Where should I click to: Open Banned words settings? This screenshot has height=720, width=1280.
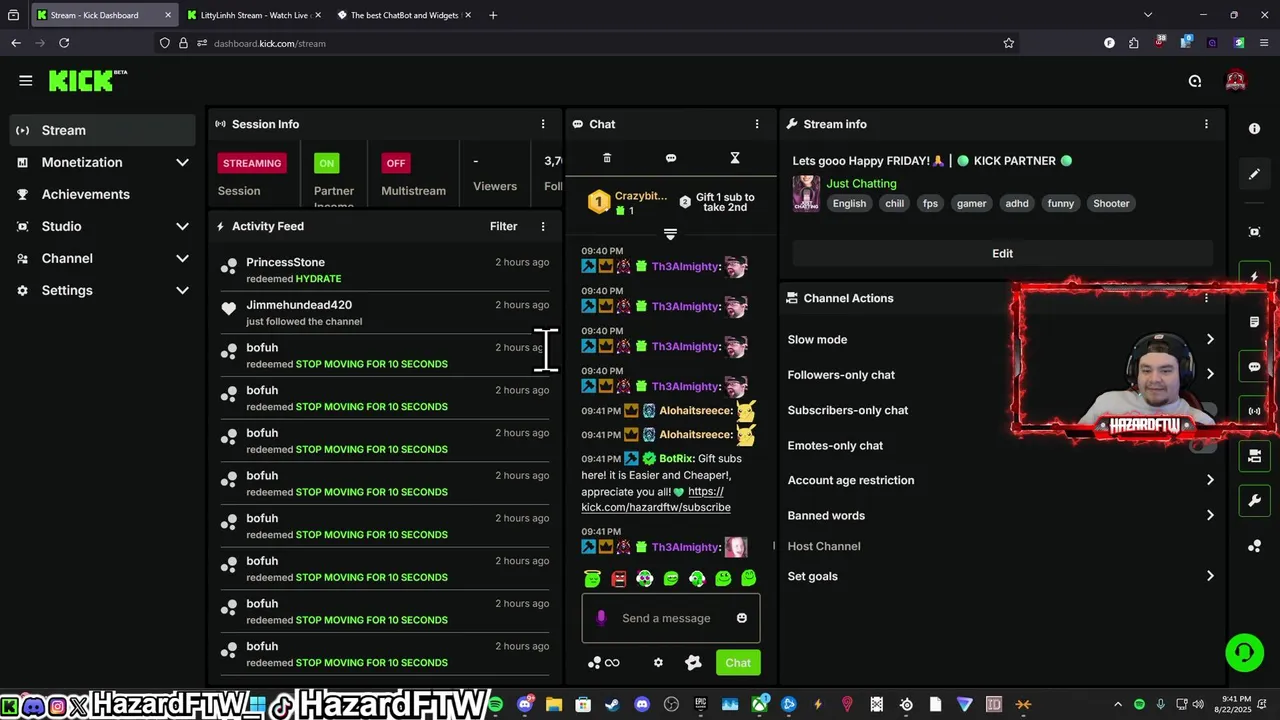1002,516
